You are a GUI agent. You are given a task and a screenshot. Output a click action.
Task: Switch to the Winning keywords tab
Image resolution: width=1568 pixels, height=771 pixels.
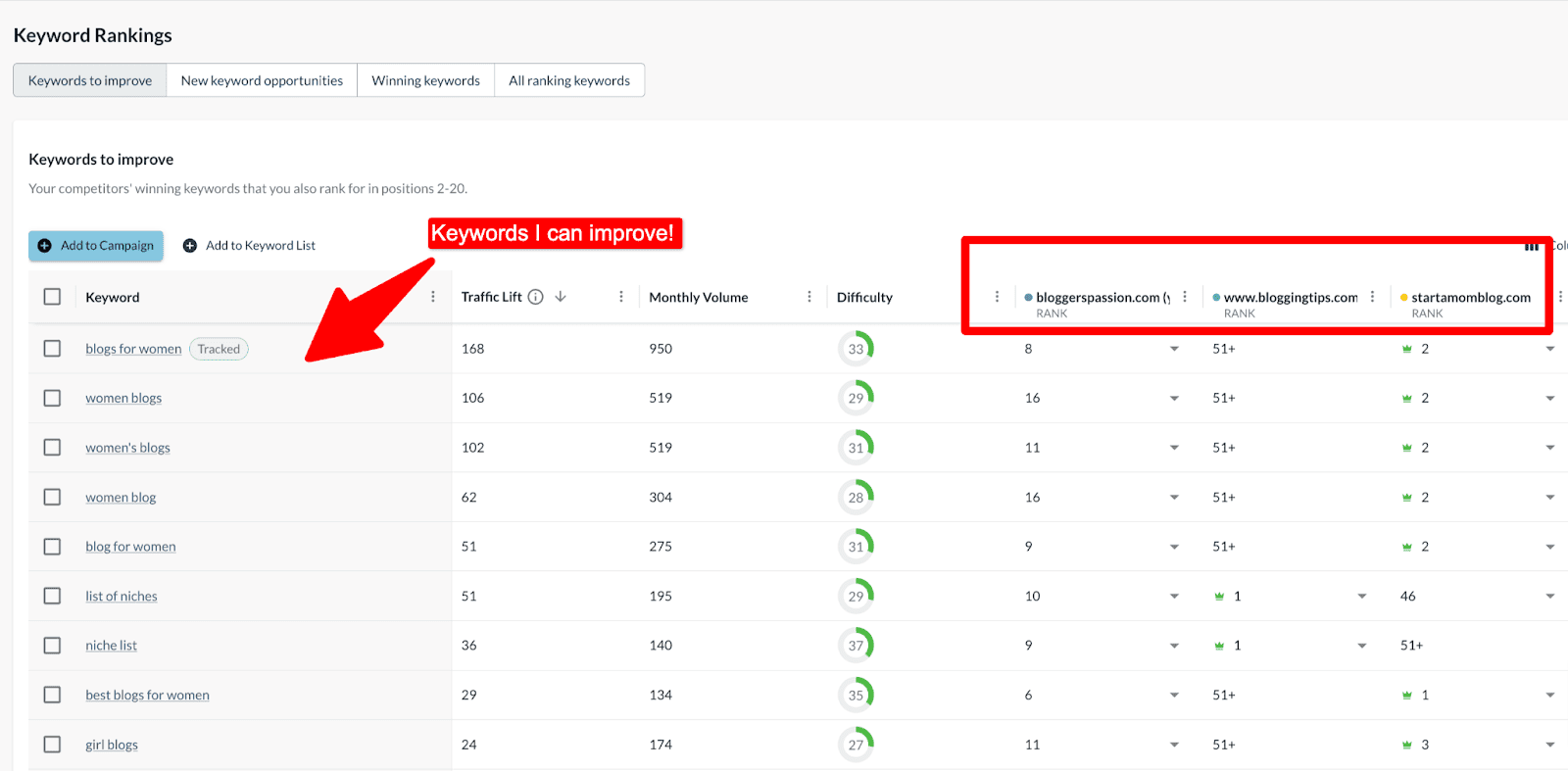pos(425,80)
